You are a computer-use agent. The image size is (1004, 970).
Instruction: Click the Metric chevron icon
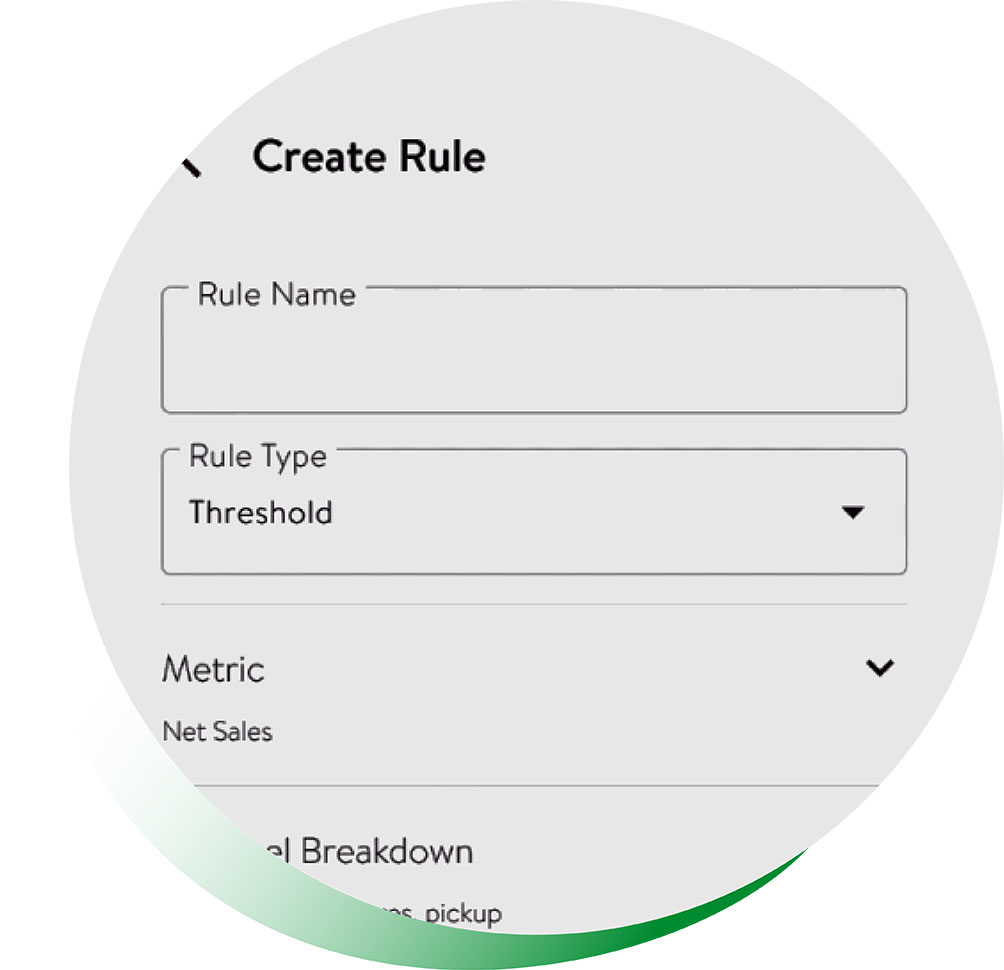[x=879, y=668]
